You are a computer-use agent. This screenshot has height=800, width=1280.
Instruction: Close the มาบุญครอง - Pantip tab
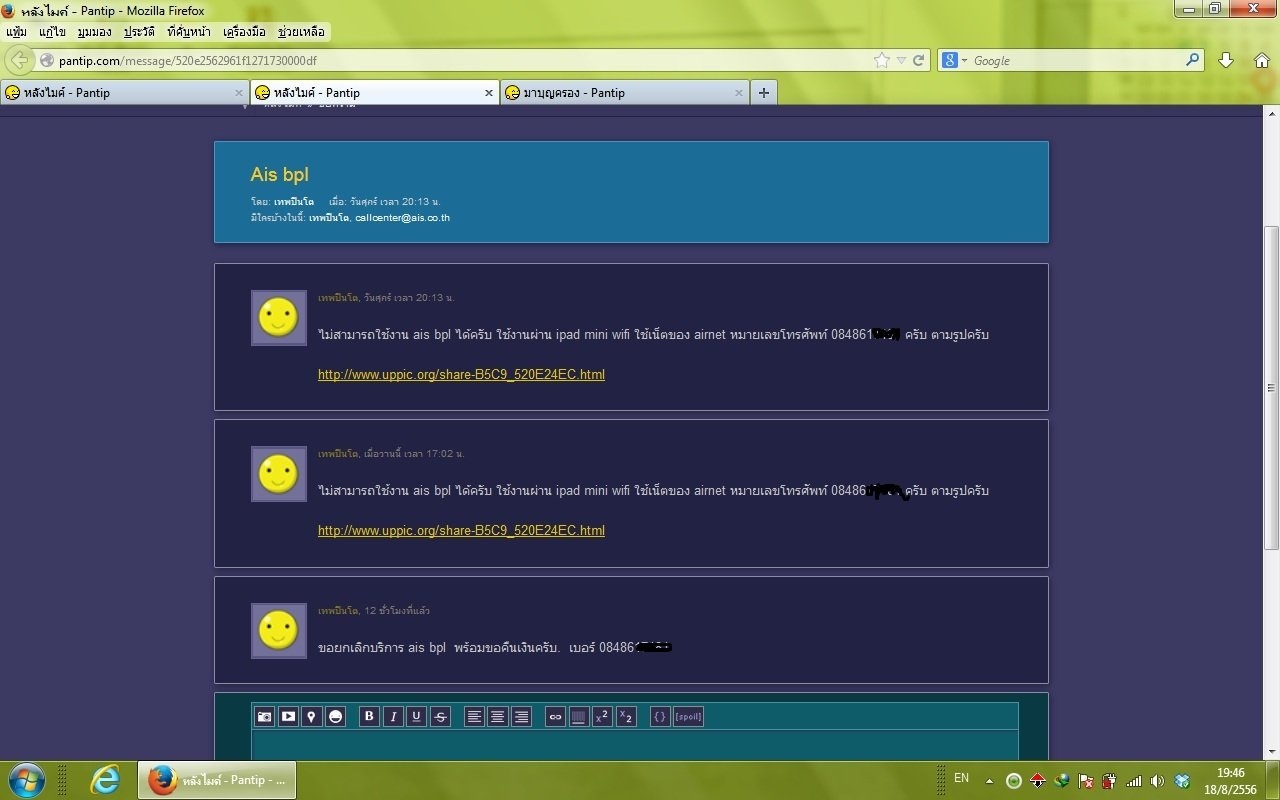(739, 93)
